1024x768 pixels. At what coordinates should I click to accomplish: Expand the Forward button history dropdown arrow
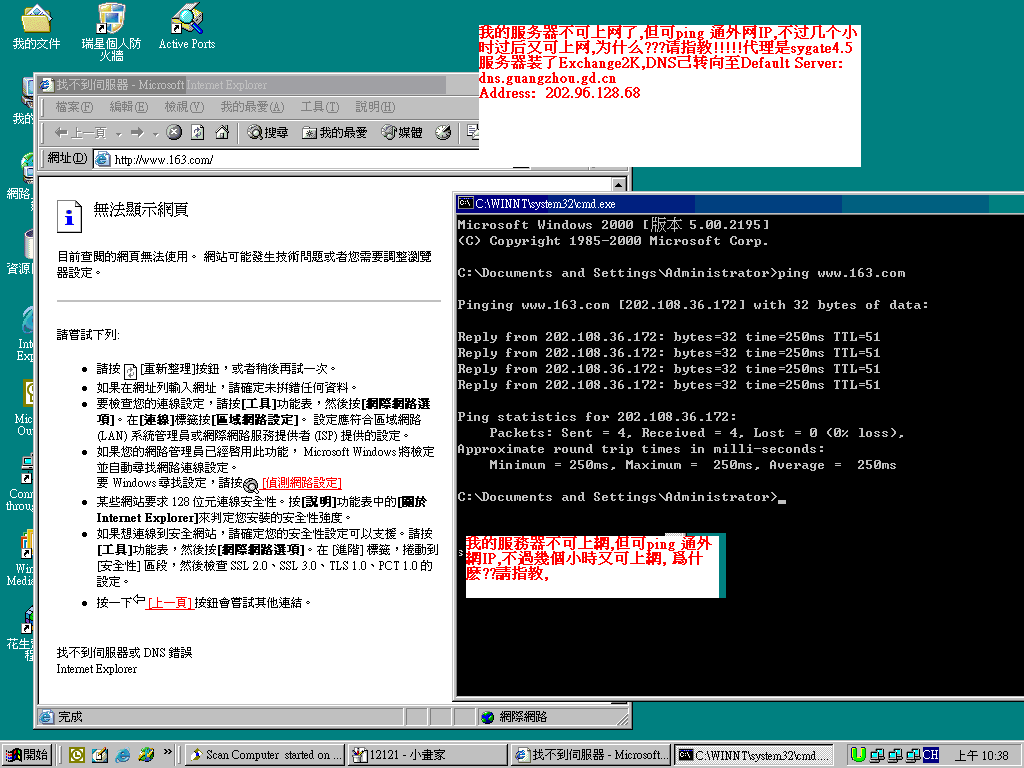pyautogui.click(x=155, y=134)
